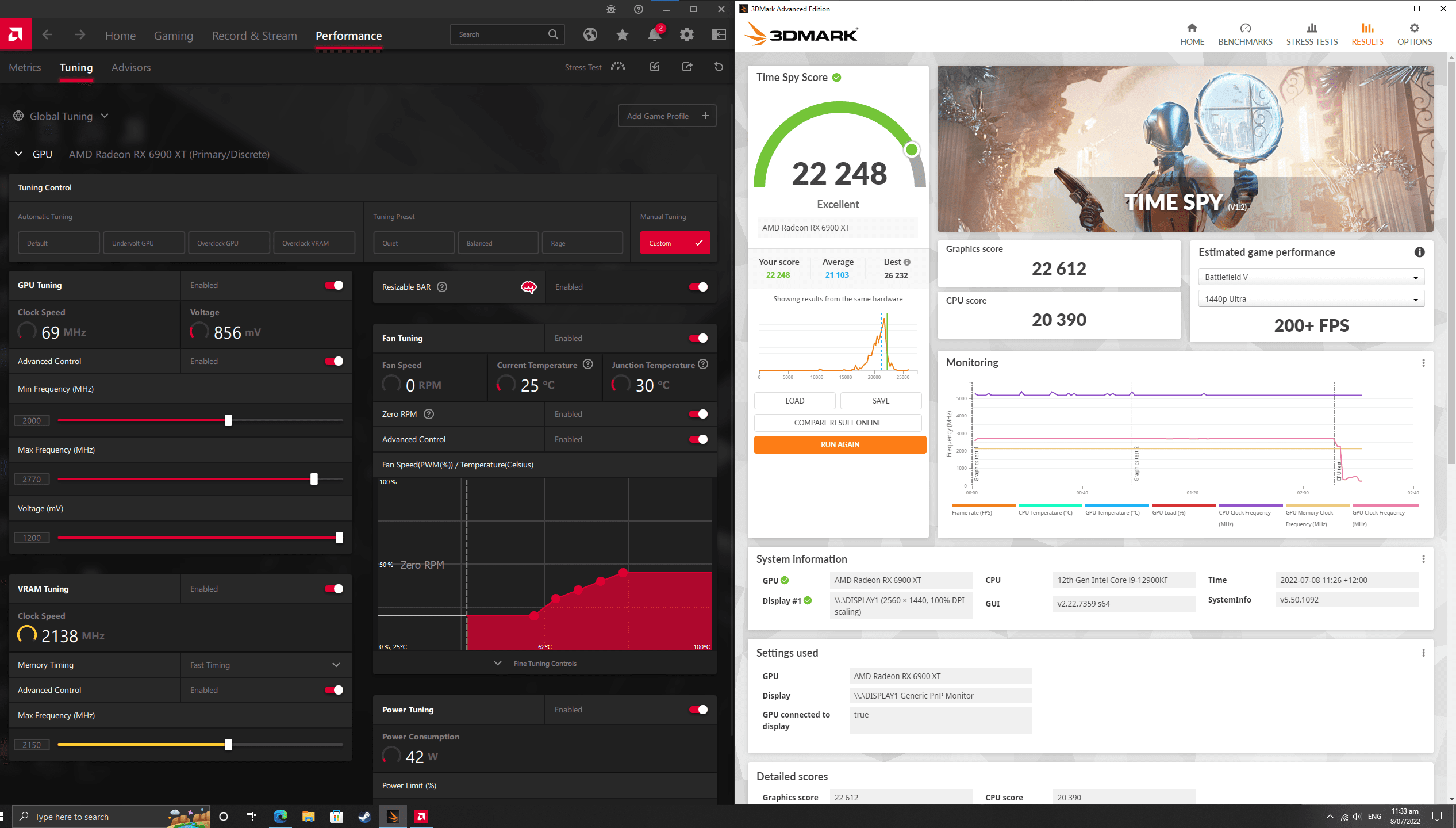Toggle VRAM Tuning enabled switch
This screenshot has height=828, width=1456.
(x=334, y=589)
